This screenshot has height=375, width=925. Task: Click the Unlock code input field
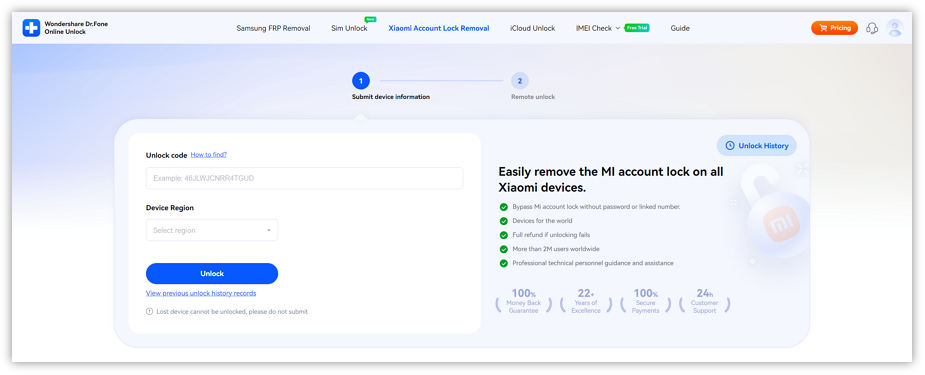(x=304, y=178)
